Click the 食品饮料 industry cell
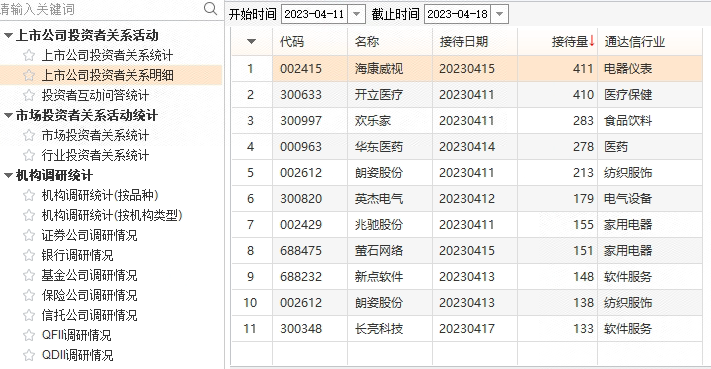This screenshot has width=711, height=369. pos(650,121)
